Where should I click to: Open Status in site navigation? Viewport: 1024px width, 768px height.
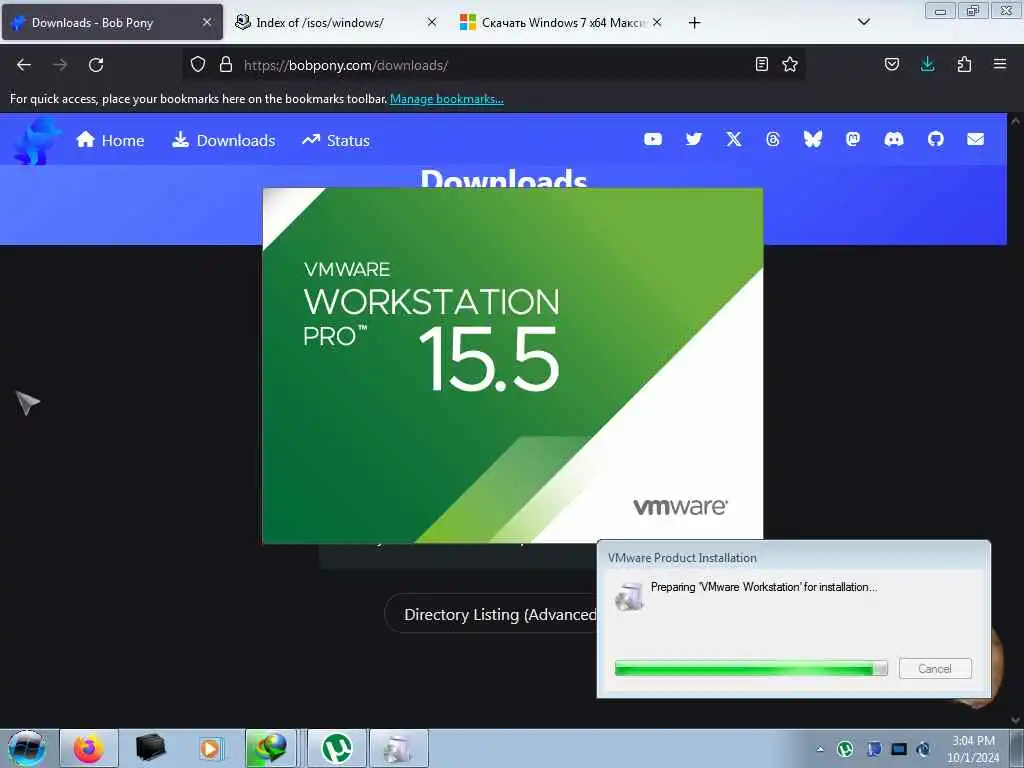336,140
